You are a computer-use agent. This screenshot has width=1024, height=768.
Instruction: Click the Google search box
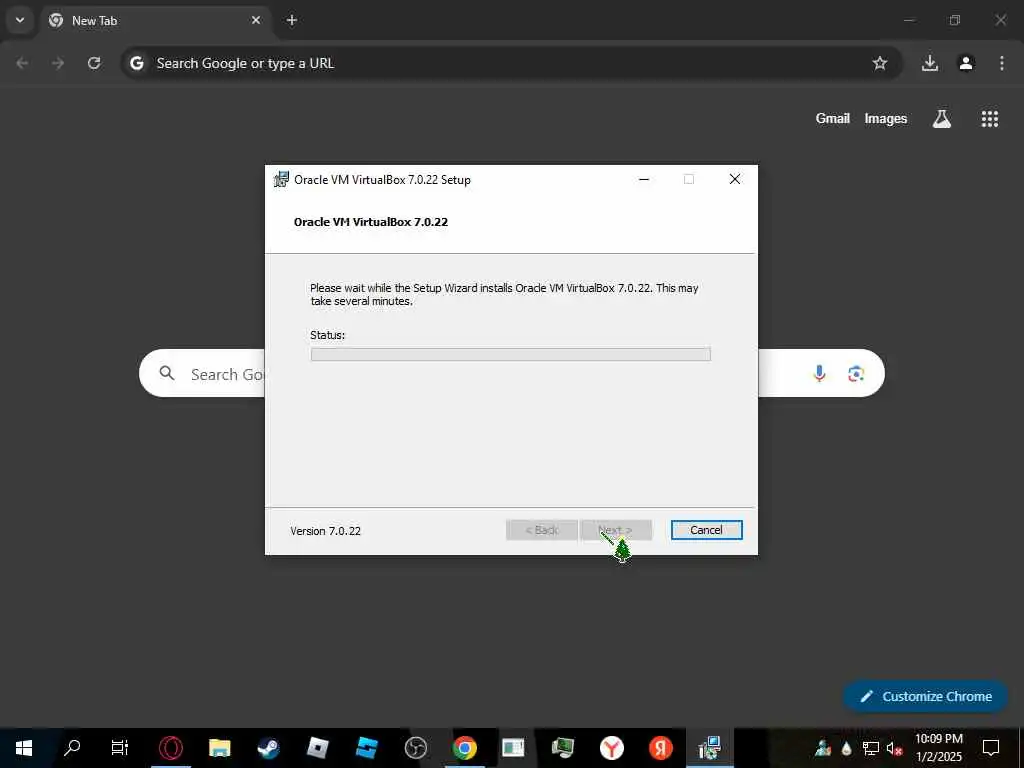point(511,373)
